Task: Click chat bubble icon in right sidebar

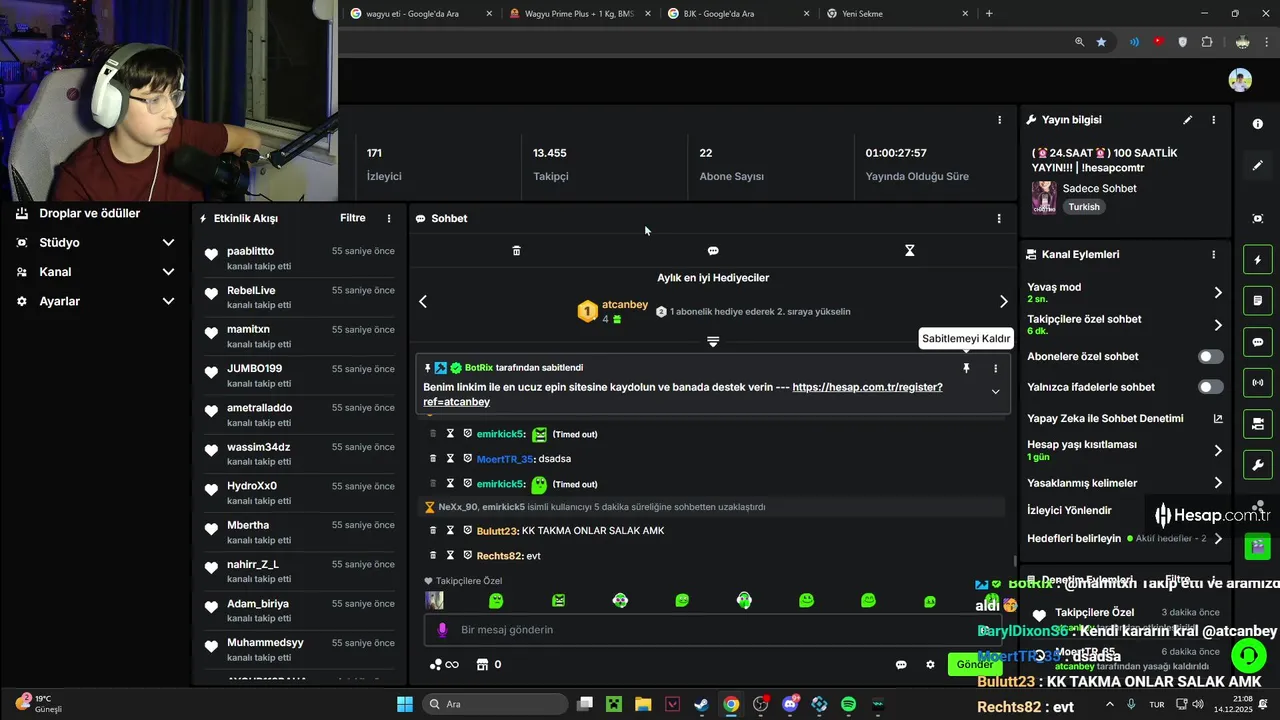Action: point(1258,342)
